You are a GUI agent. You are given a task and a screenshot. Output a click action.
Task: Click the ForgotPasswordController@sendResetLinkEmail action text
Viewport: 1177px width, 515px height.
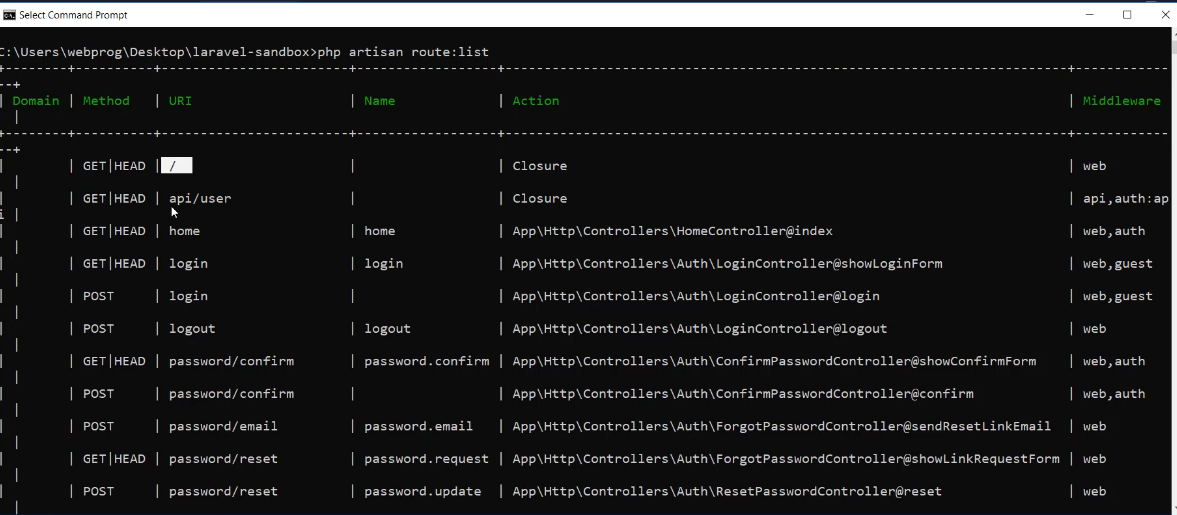click(781, 426)
